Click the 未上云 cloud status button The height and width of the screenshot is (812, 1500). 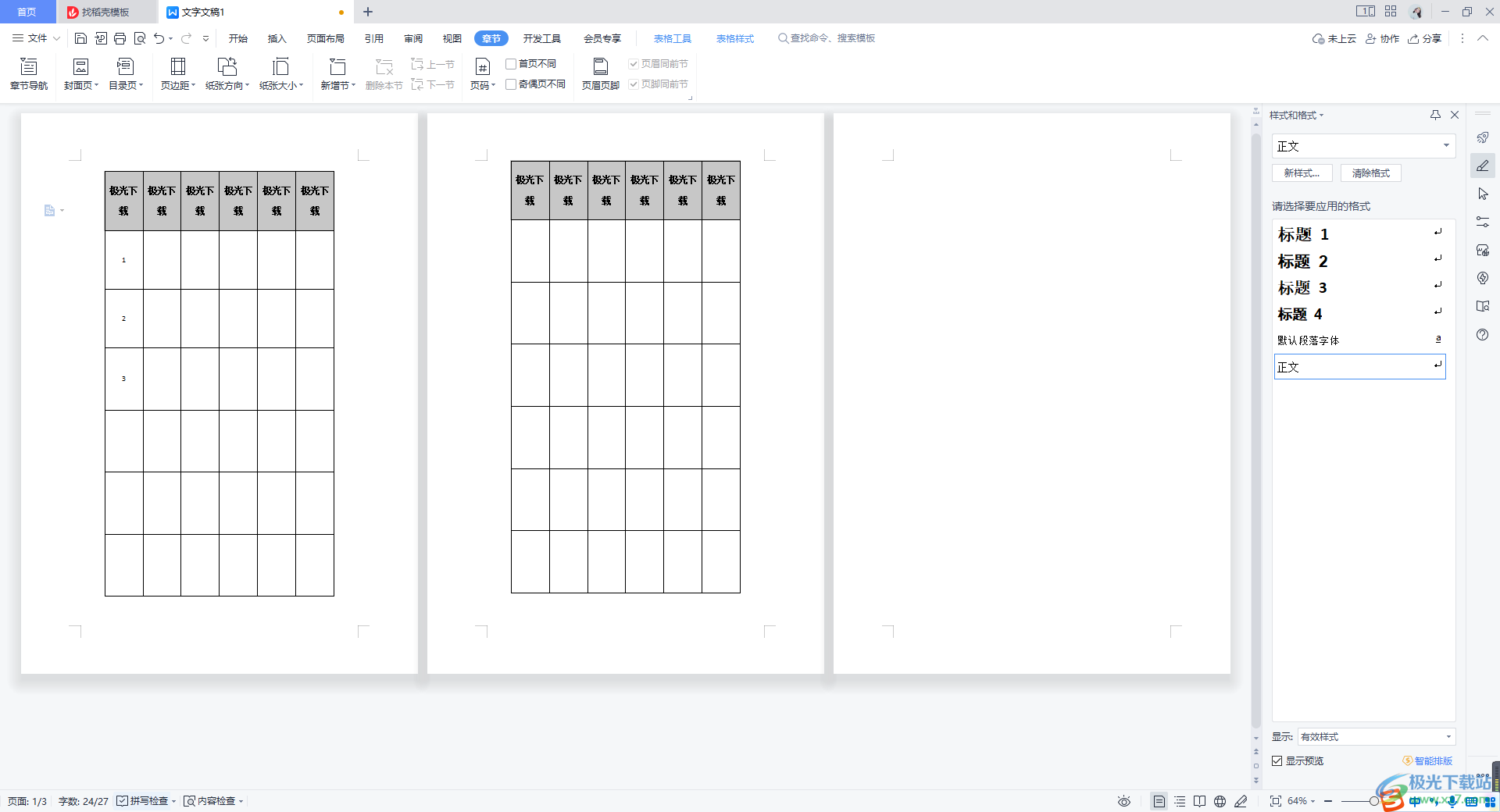coord(1334,38)
